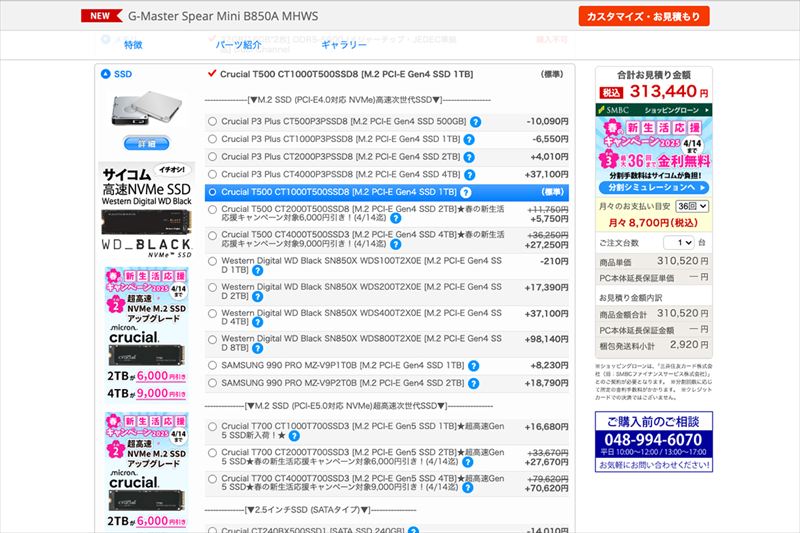Click the red NEW badge
Viewport: 800px width, 533px height.
102,16
